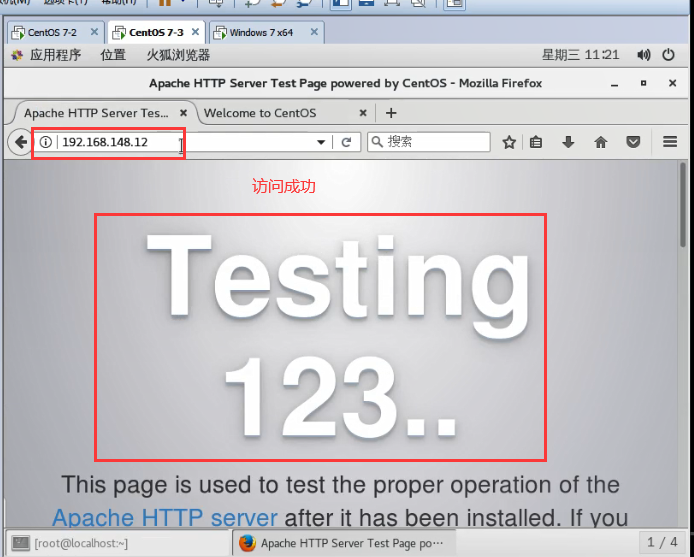Image resolution: width=694 pixels, height=557 pixels.
Task: Click the magnifier icon in search box
Action: click(x=377, y=142)
